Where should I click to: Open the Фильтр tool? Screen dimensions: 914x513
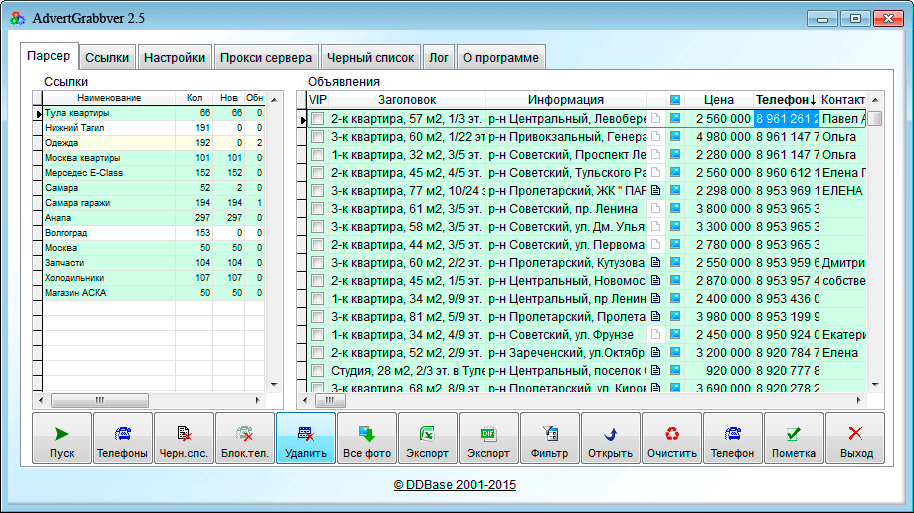550,438
